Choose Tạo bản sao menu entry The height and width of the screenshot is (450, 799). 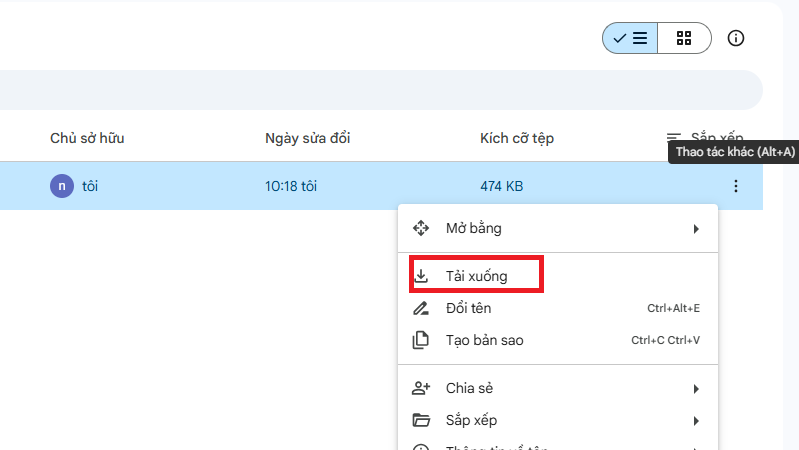(x=484, y=340)
